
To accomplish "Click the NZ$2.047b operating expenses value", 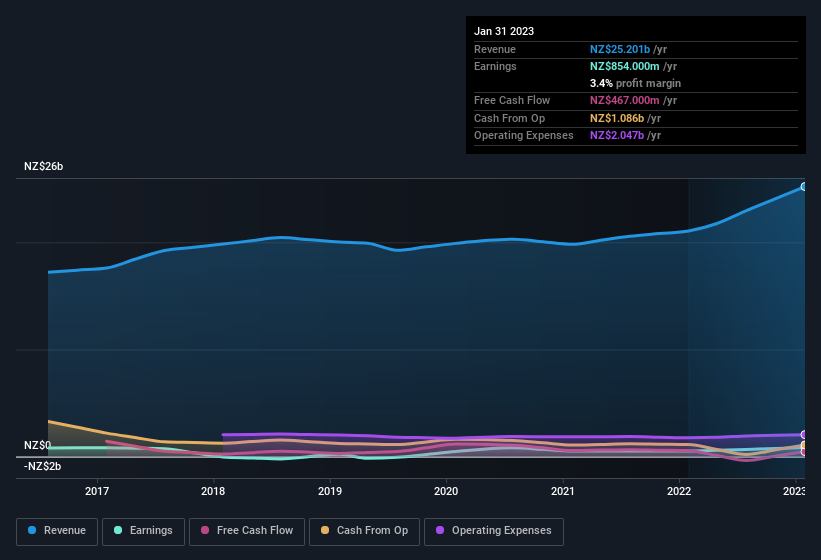I will click(x=617, y=136).
